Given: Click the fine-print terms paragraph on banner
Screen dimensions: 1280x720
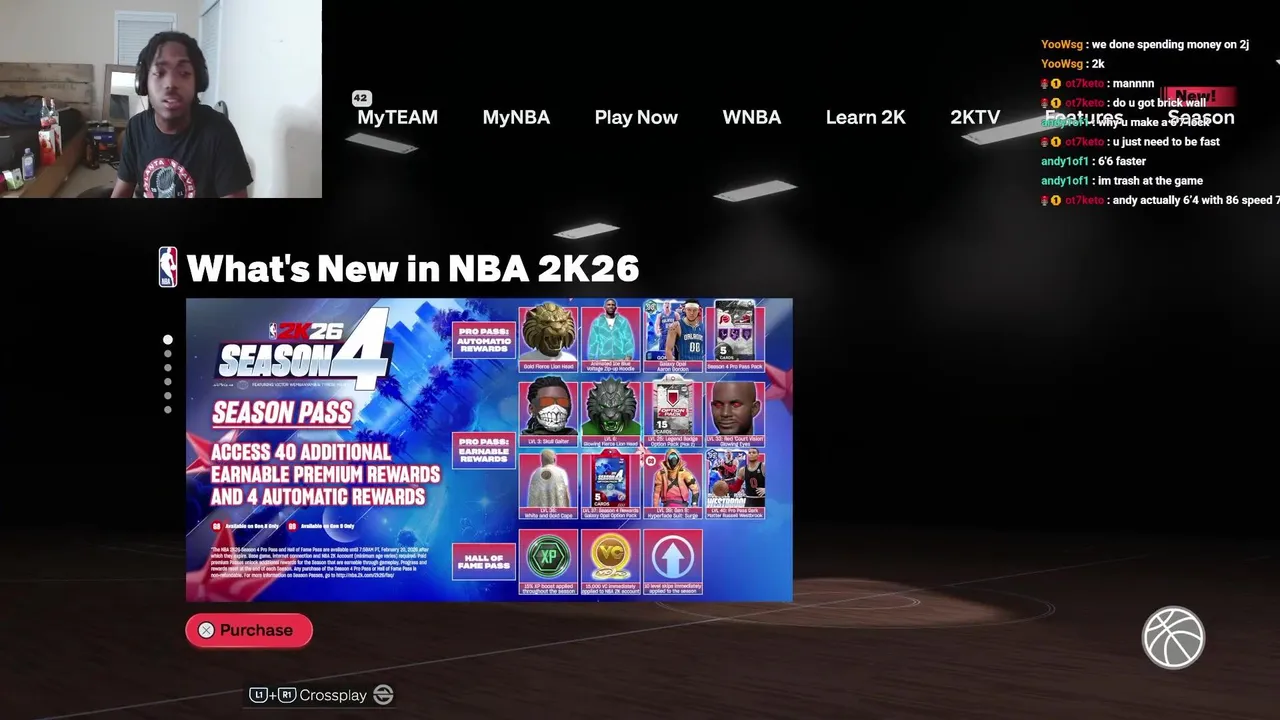Looking at the screenshot, I should coord(320,564).
